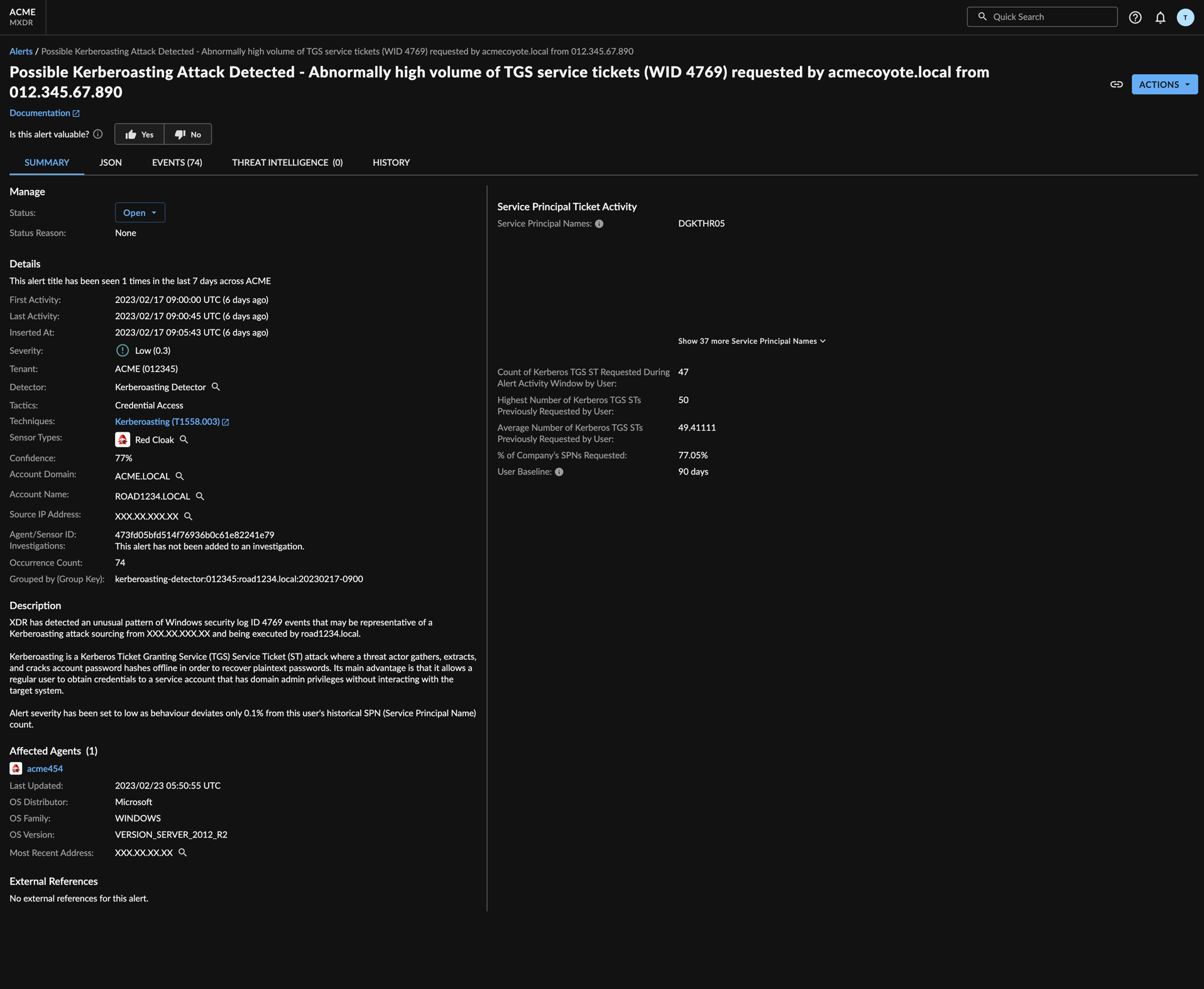The height and width of the screenshot is (989, 1204).
Task: Select the Group Key value text
Action: pos(239,579)
